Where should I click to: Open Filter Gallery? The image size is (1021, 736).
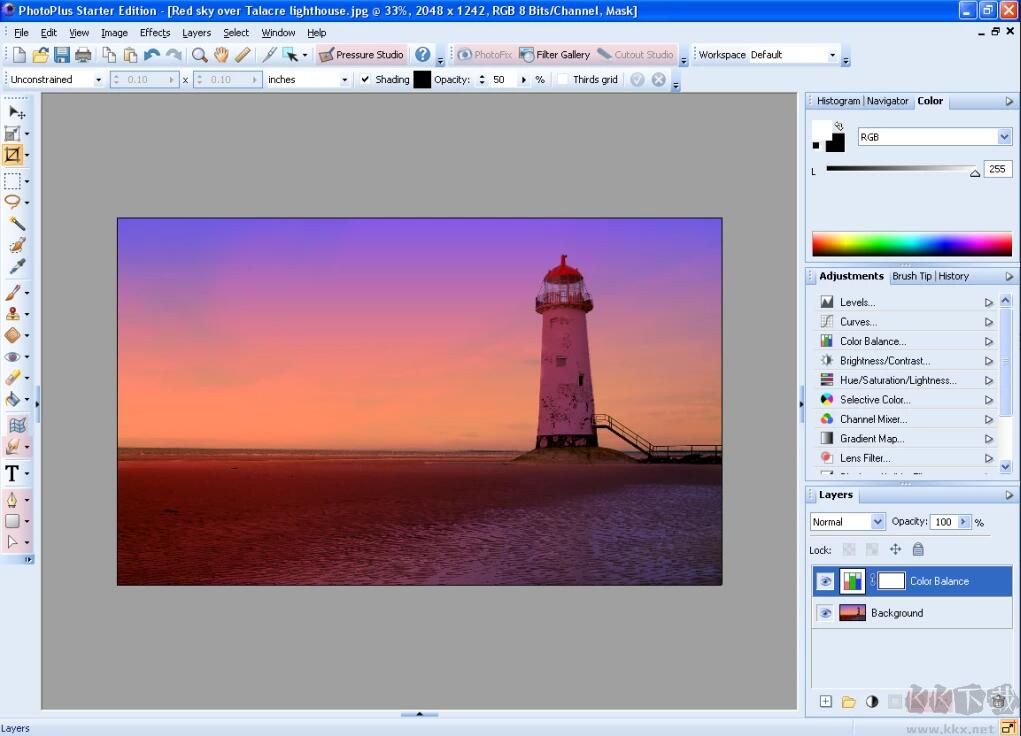tap(554, 55)
